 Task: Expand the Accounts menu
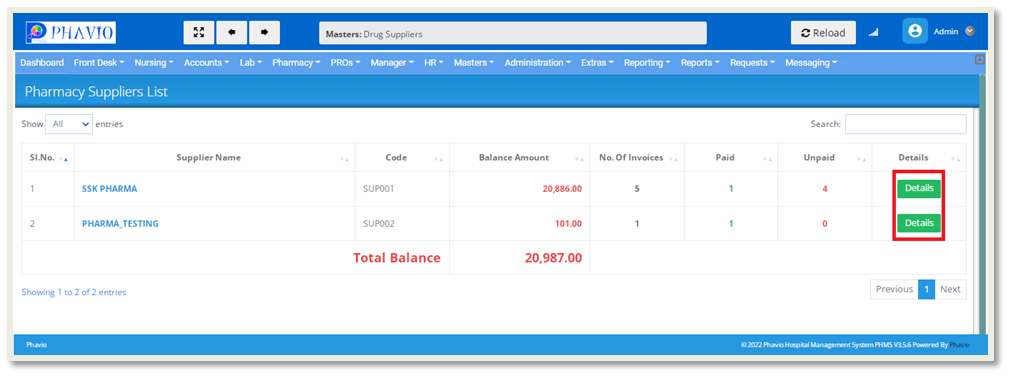point(207,63)
